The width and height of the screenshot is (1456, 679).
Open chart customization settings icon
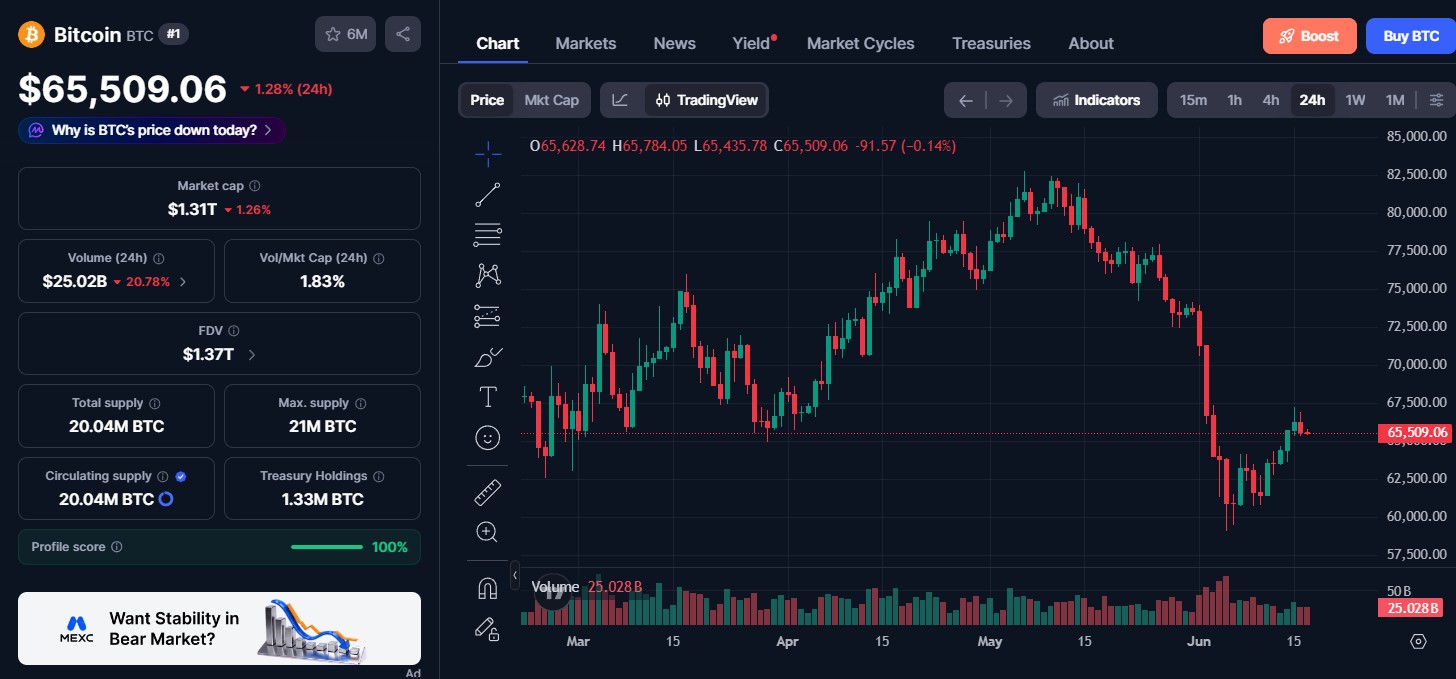(1436, 100)
